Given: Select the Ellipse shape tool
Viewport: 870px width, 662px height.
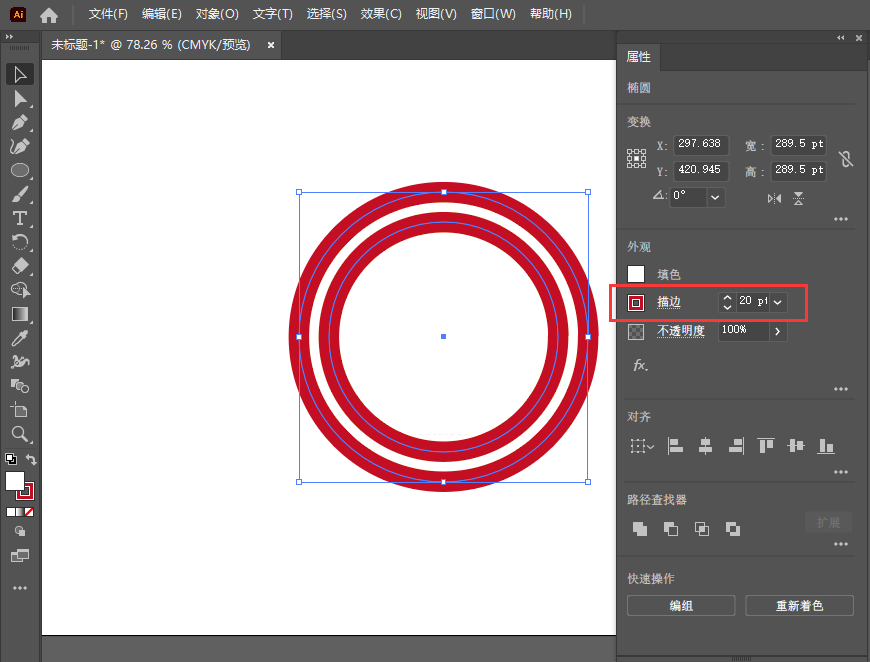Looking at the screenshot, I should coord(19,170).
